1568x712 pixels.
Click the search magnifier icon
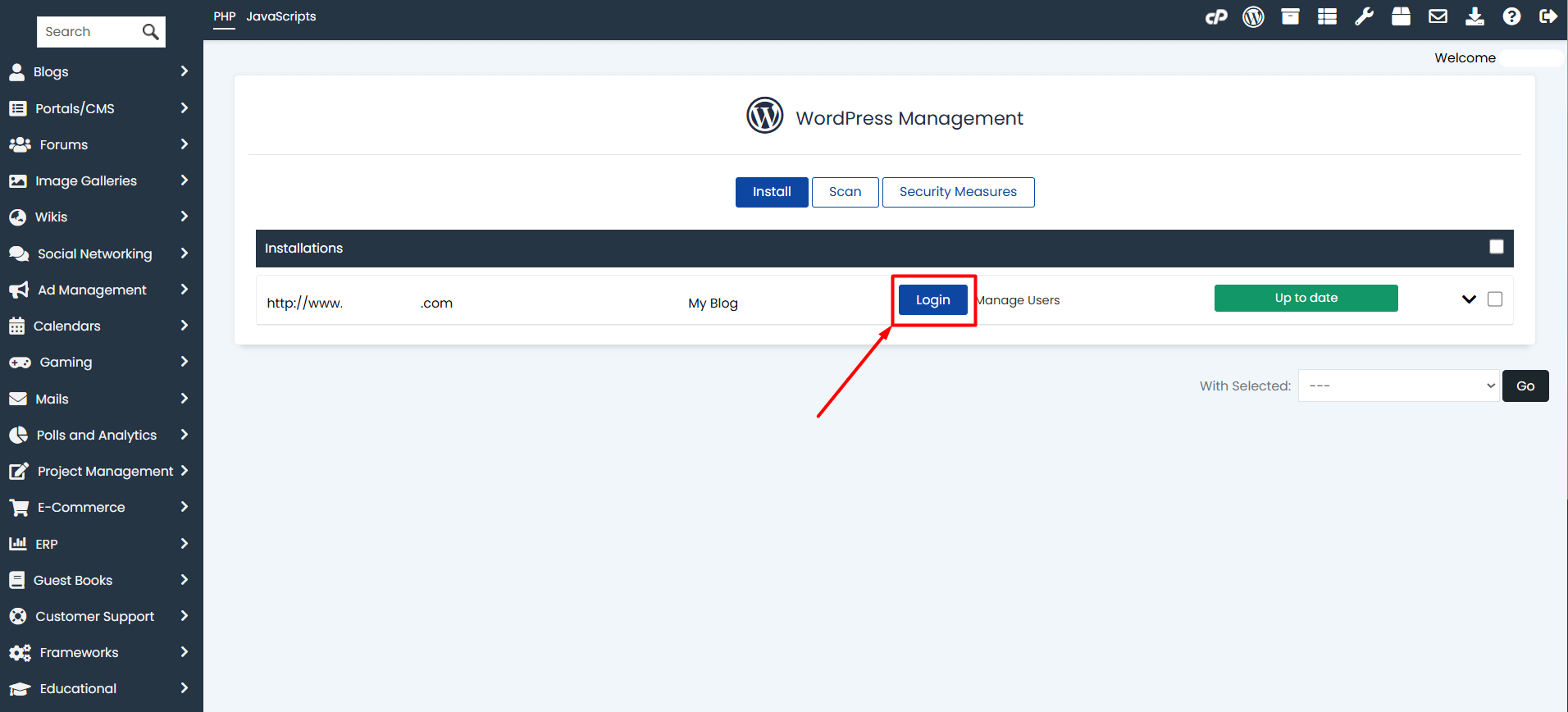coord(150,32)
